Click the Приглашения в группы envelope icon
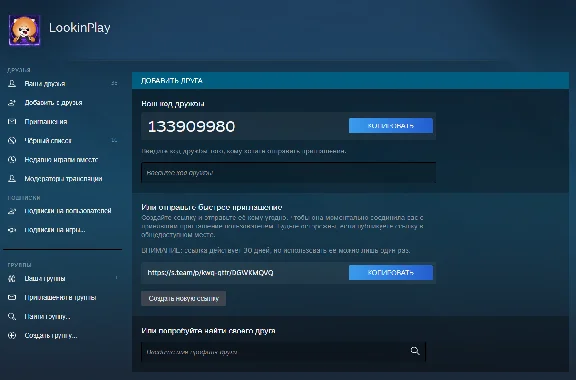The image size is (576, 380). point(12,297)
